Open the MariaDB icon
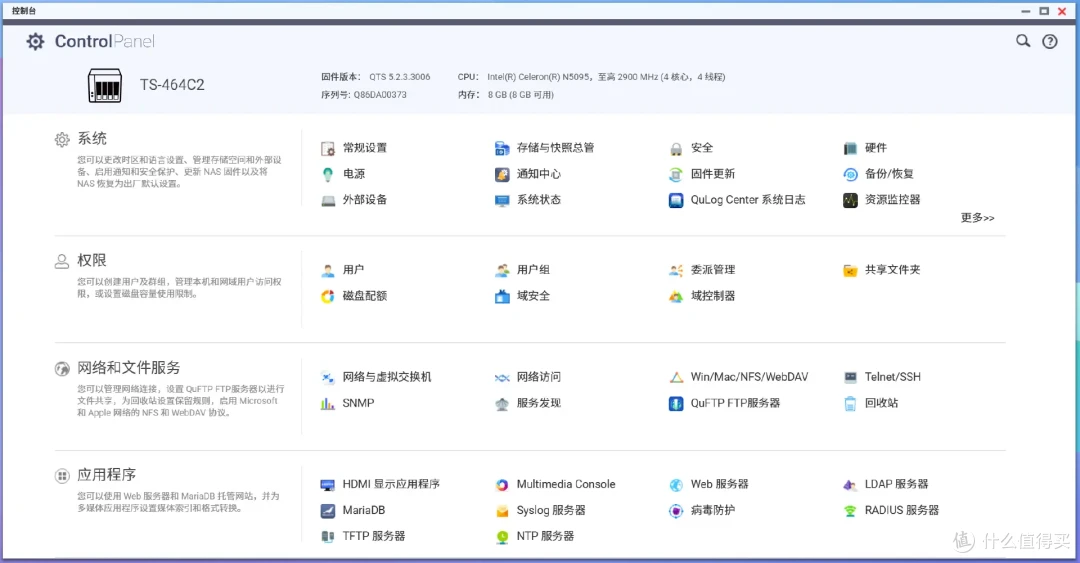This screenshot has height=563, width=1080. click(x=328, y=511)
